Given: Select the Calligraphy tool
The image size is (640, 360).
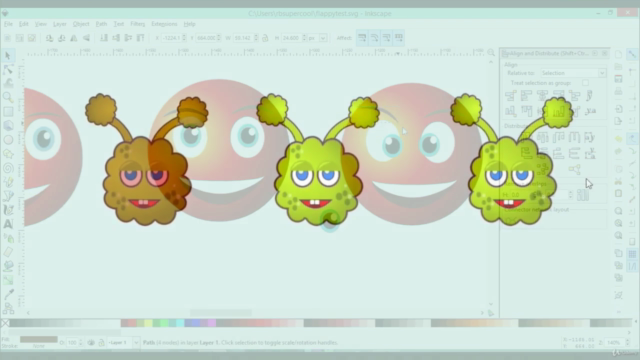Looking at the screenshot, I should [8, 210].
